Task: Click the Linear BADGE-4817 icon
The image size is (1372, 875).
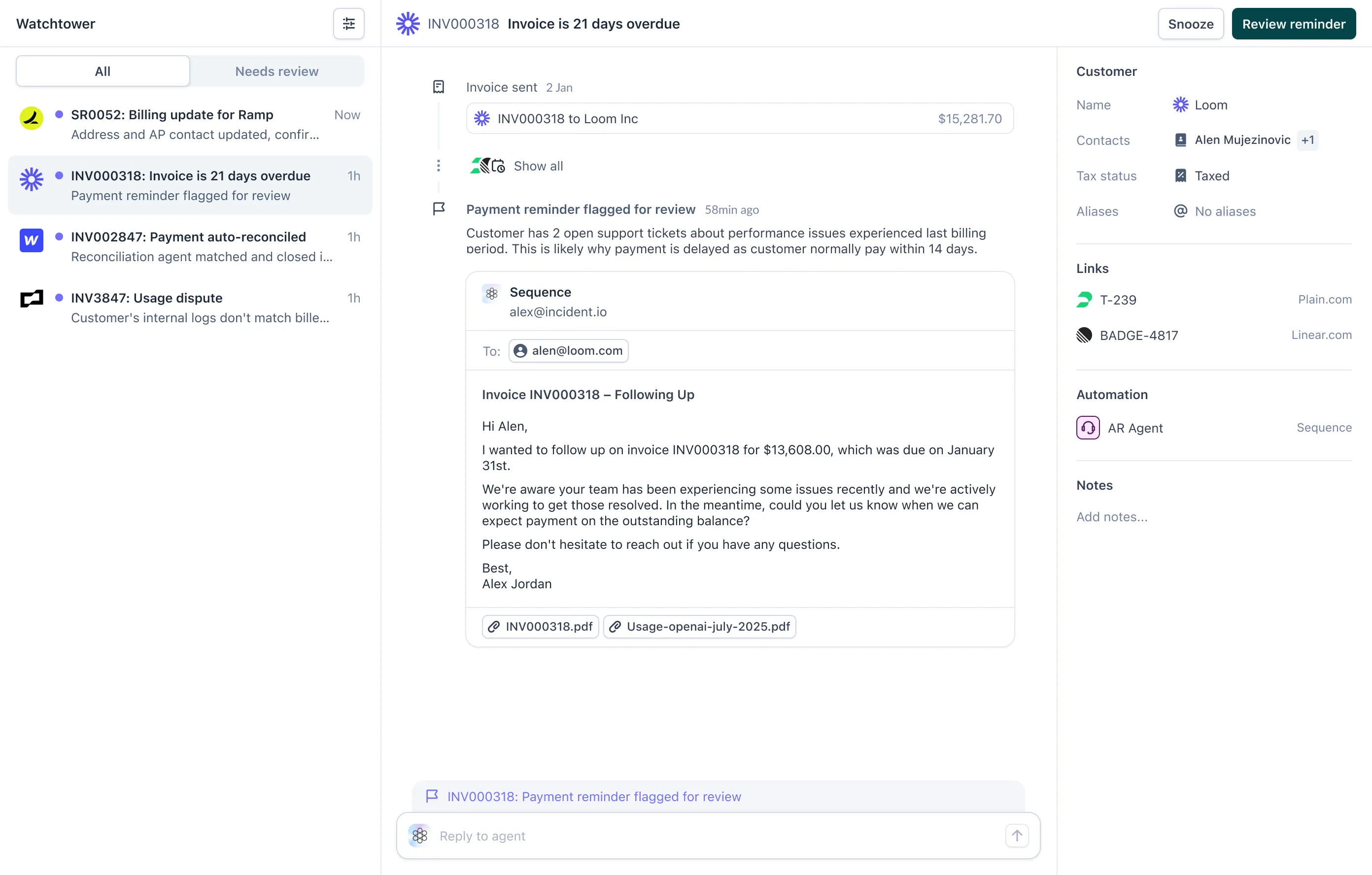Action: [x=1084, y=335]
